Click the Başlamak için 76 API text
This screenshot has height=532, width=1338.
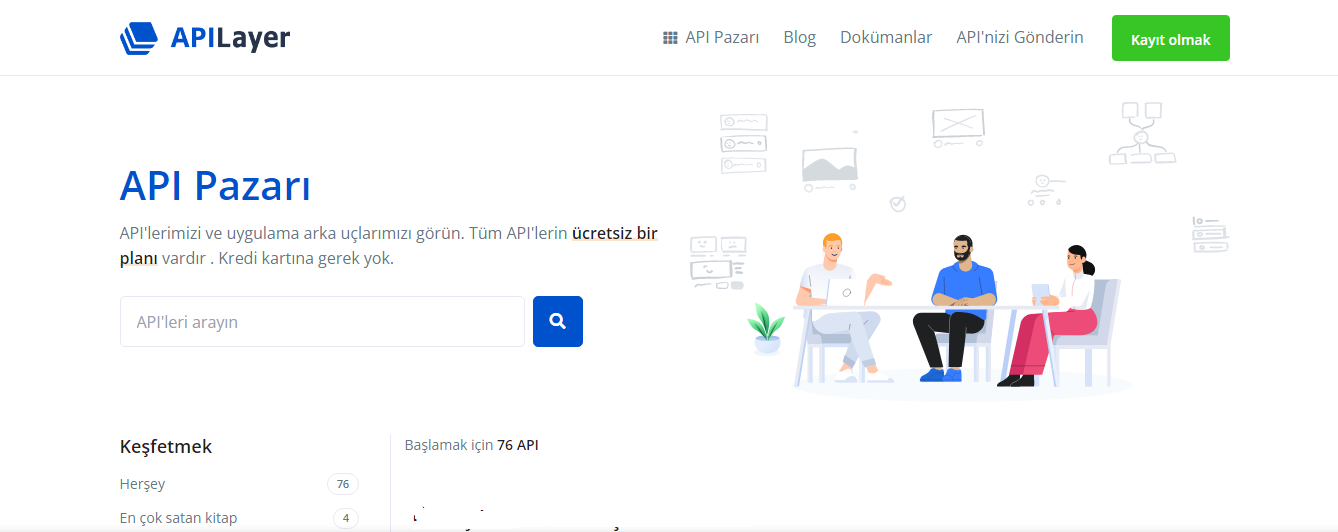[472, 445]
